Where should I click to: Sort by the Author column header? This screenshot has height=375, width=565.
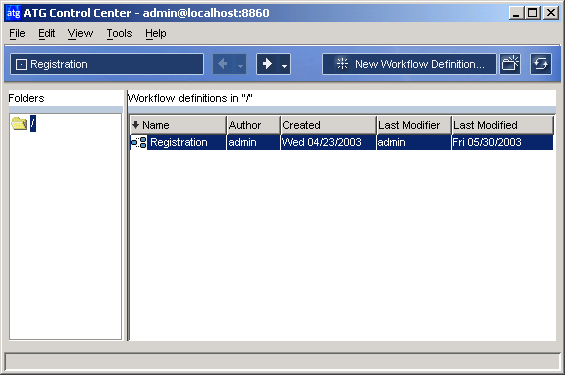coord(254,125)
